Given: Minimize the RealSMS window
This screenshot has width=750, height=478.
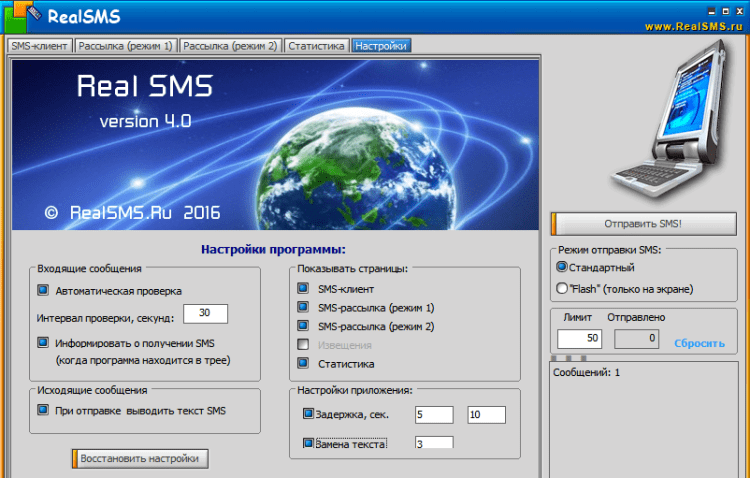Looking at the screenshot, I should tap(712, 11).
